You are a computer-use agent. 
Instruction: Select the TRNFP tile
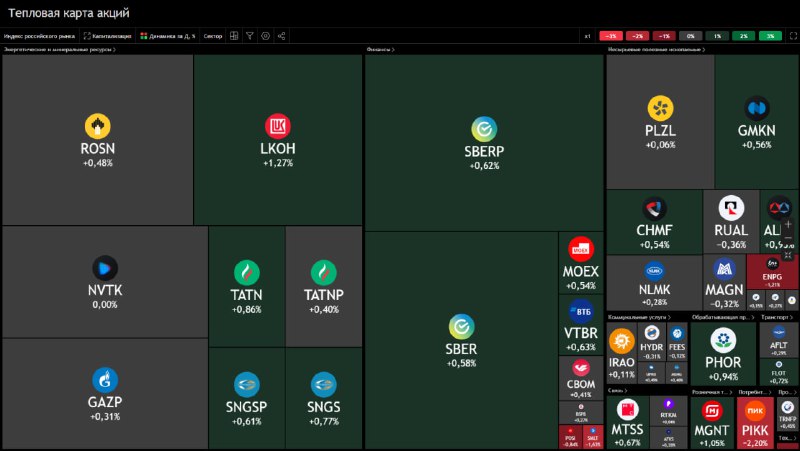tap(788, 413)
